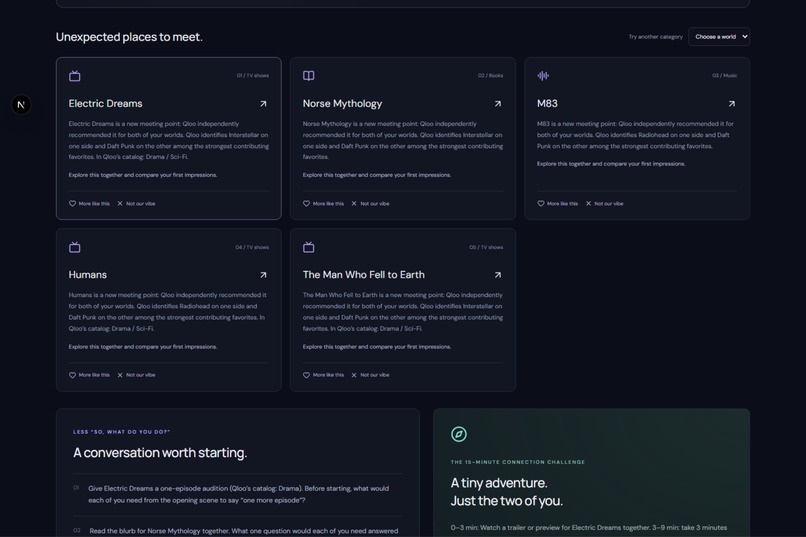
Task: Open the Norse Mythology arrow link icon
Action: 498,104
